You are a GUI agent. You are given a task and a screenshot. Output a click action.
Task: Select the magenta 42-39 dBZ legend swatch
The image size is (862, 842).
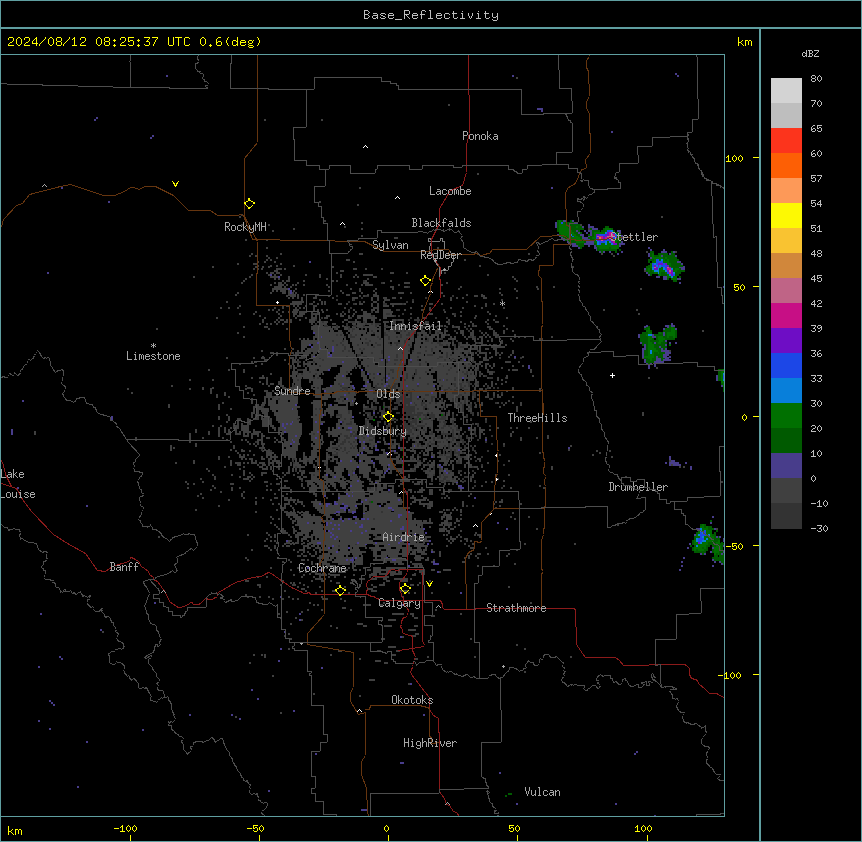click(x=786, y=315)
